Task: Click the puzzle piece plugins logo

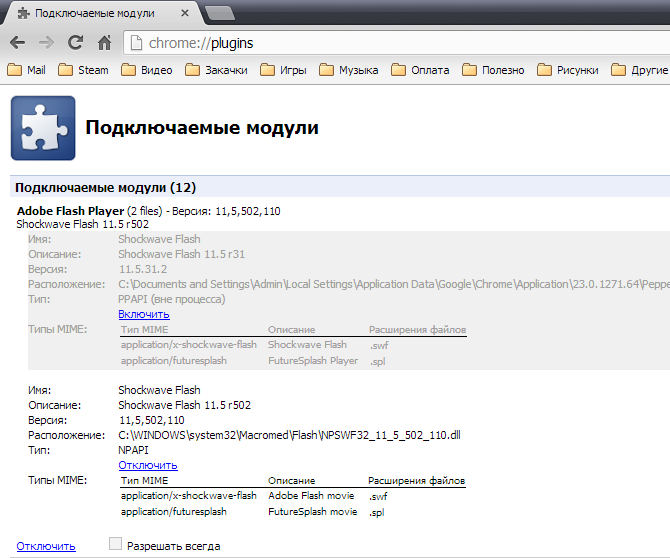Action: (43, 128)
